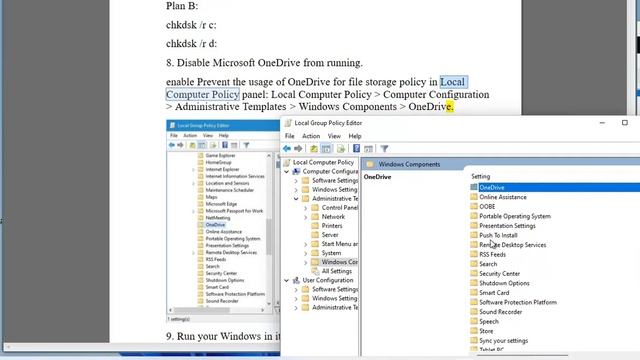Click the Local Group Policy Editor title bar icon
Screen dimensions: 640x360
[288, 123]
